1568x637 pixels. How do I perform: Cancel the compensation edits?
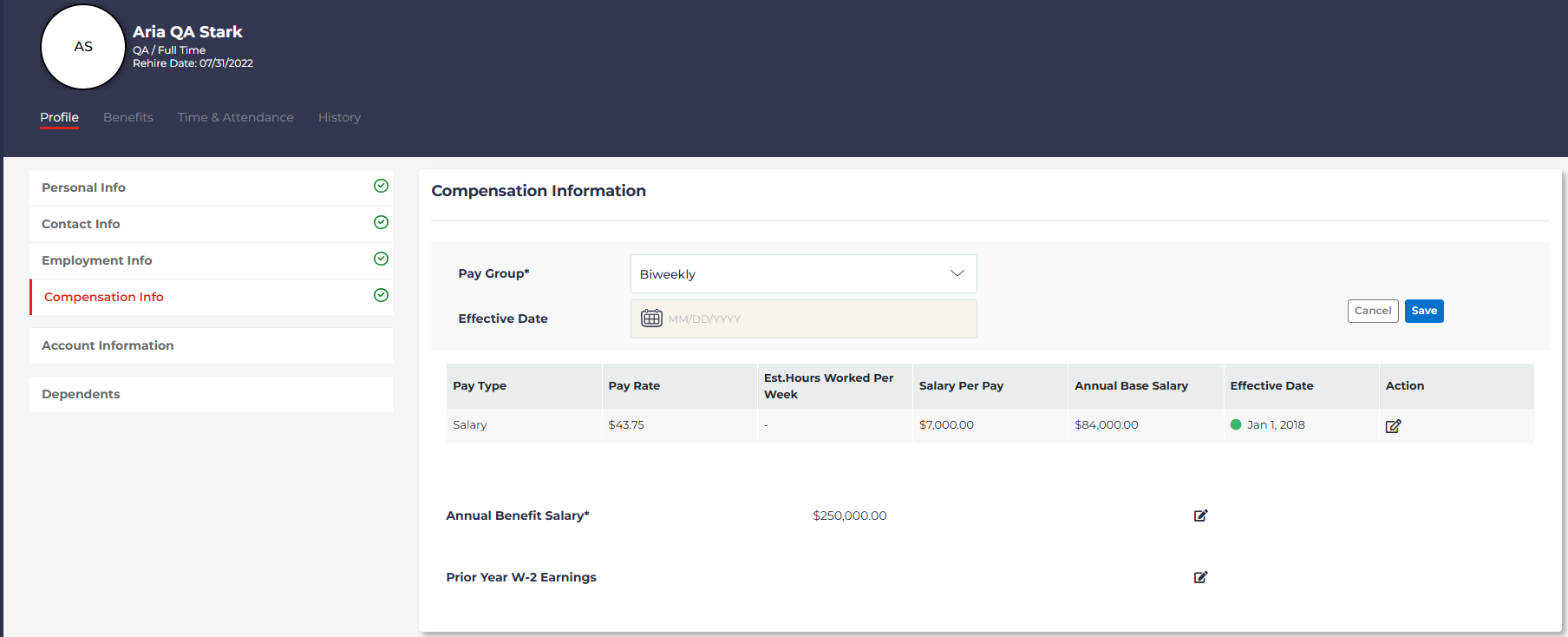click(x=1372, y=311)
